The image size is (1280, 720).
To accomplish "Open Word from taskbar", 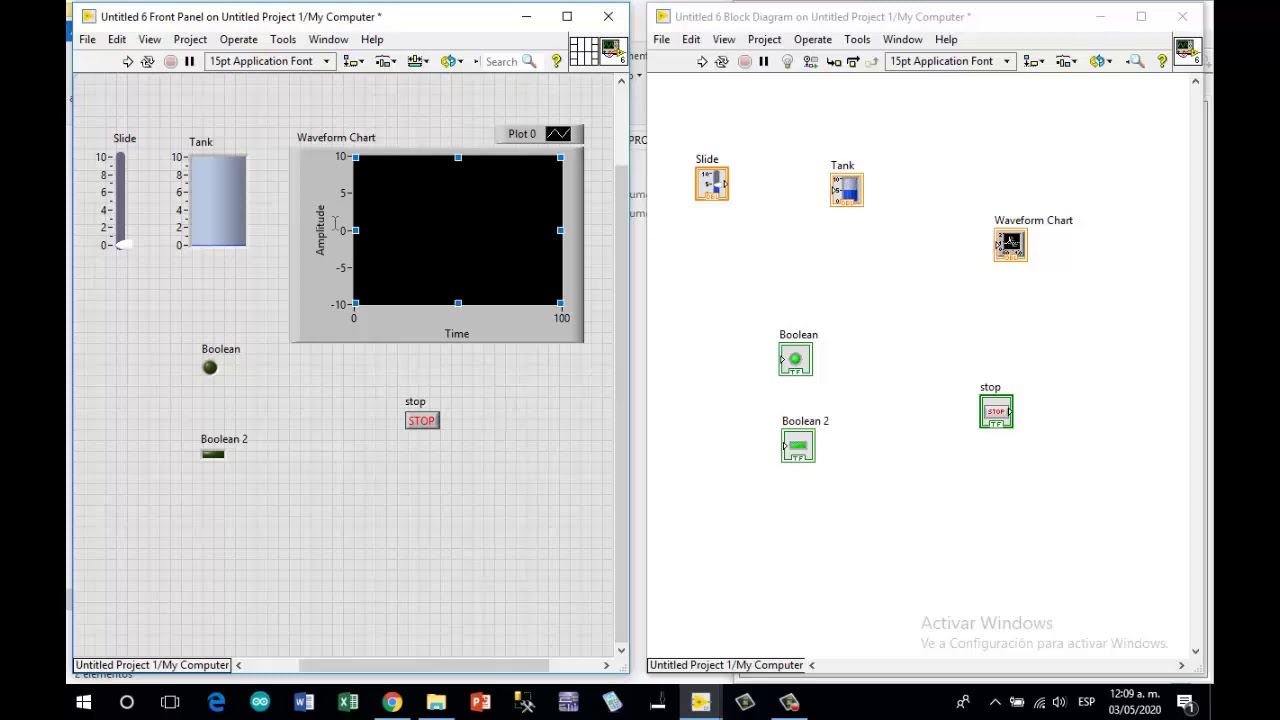I will tap(304, 702).
